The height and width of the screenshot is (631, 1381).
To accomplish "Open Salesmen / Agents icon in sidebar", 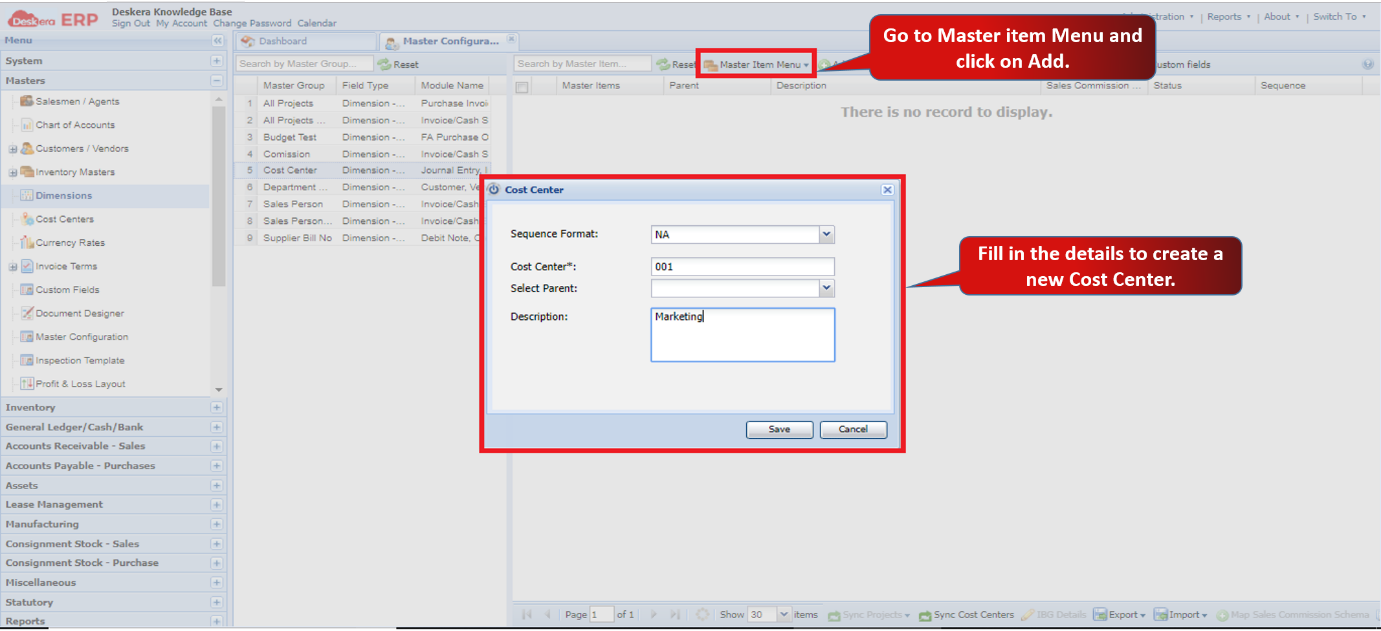I will point(27,102).
